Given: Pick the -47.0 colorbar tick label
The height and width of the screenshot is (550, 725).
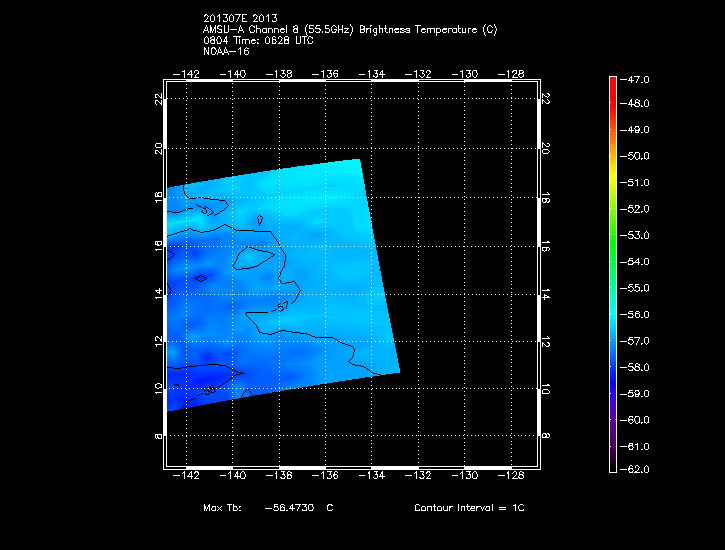Looking at the screenshot, I should pos(639,78).
